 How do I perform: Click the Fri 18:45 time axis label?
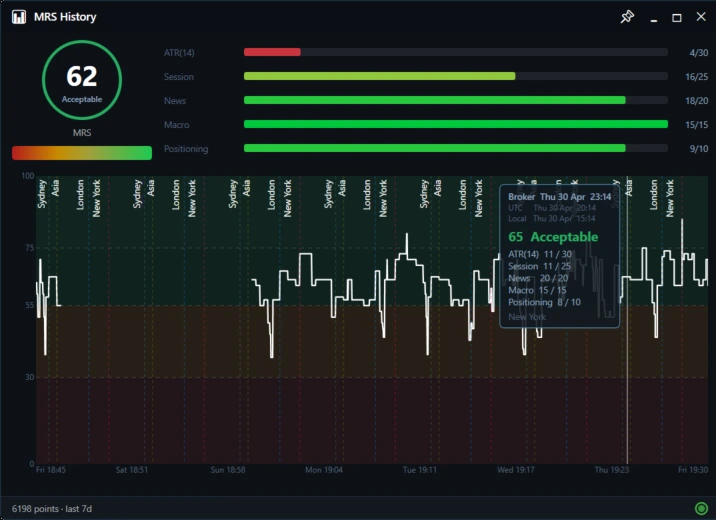click(51, 470)
